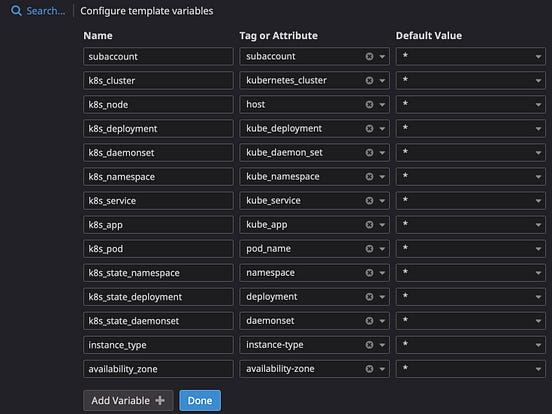The height and width of the screenshot is (414, 552).
Task: Click the Add Variable button
Action: coord(128,400)
